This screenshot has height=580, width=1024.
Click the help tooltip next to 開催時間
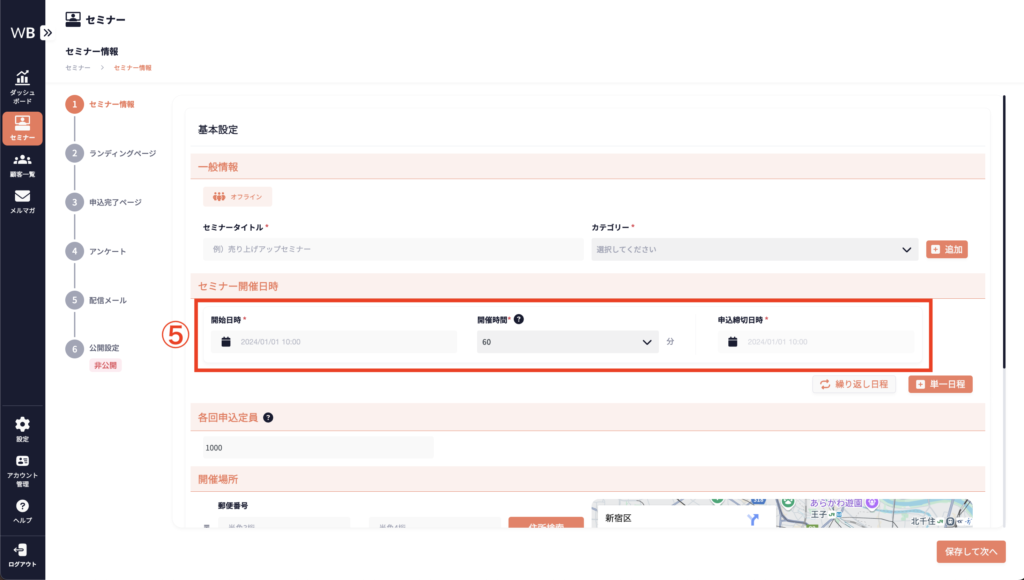click(x=519, y=320)
